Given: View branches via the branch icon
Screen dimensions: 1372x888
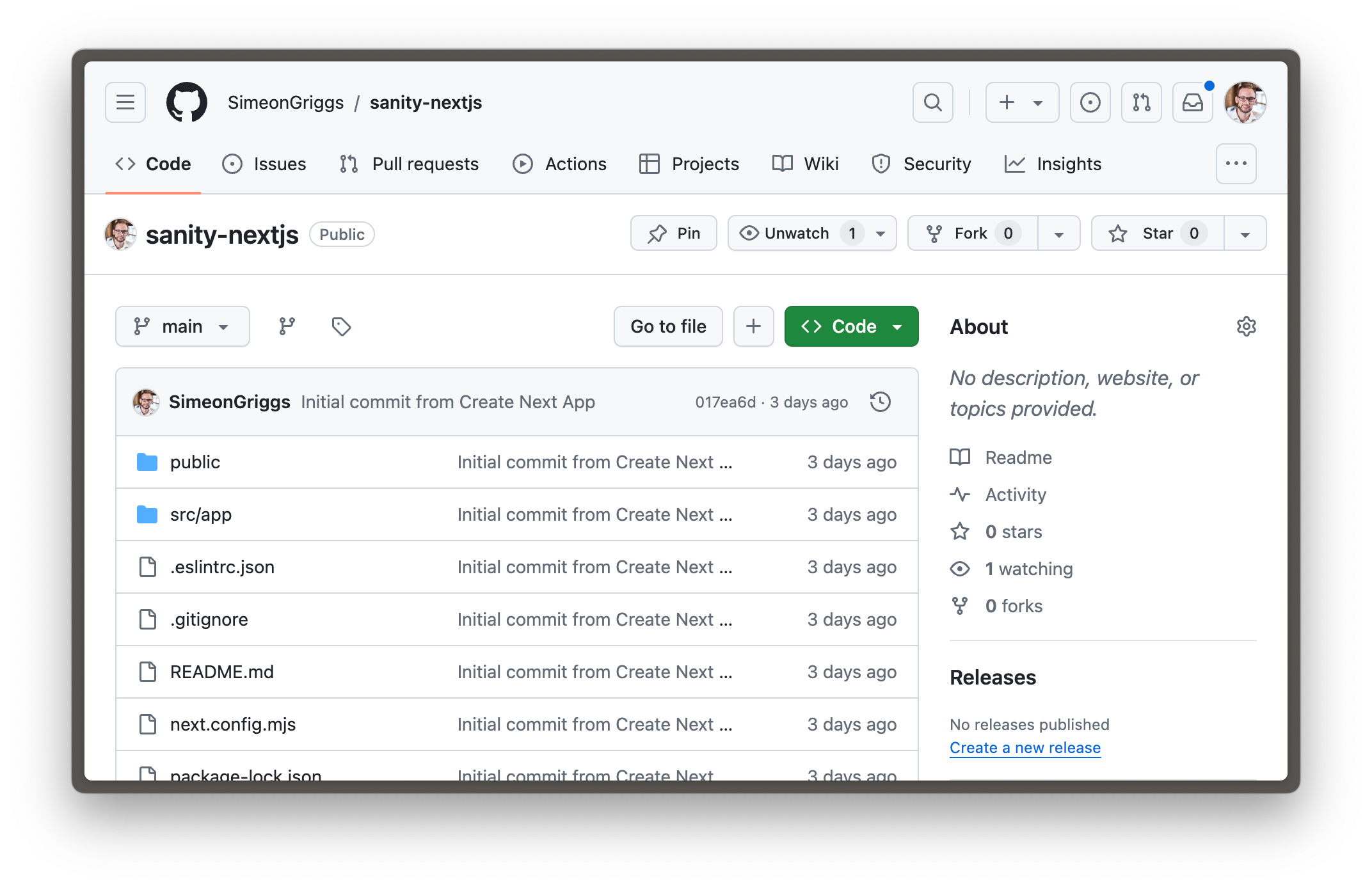Looking at the screenshot, I should [x=287, y=326].
